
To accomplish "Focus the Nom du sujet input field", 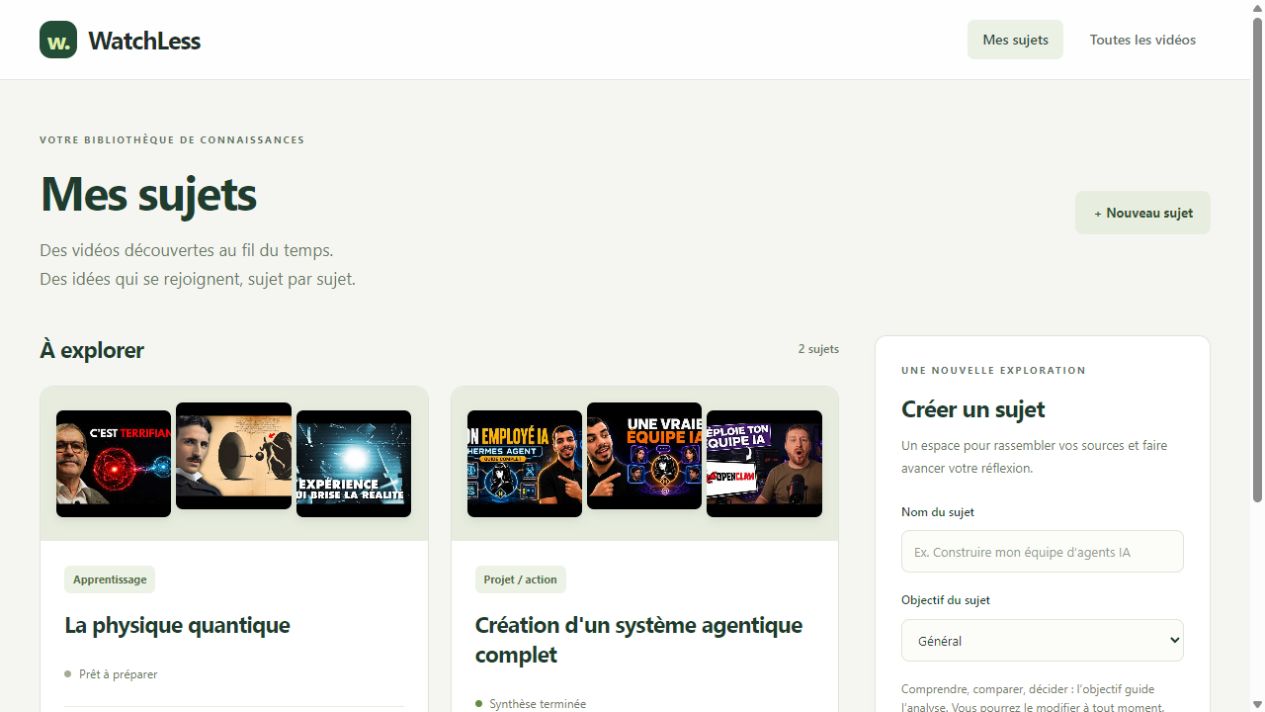I will (1042, 551).
